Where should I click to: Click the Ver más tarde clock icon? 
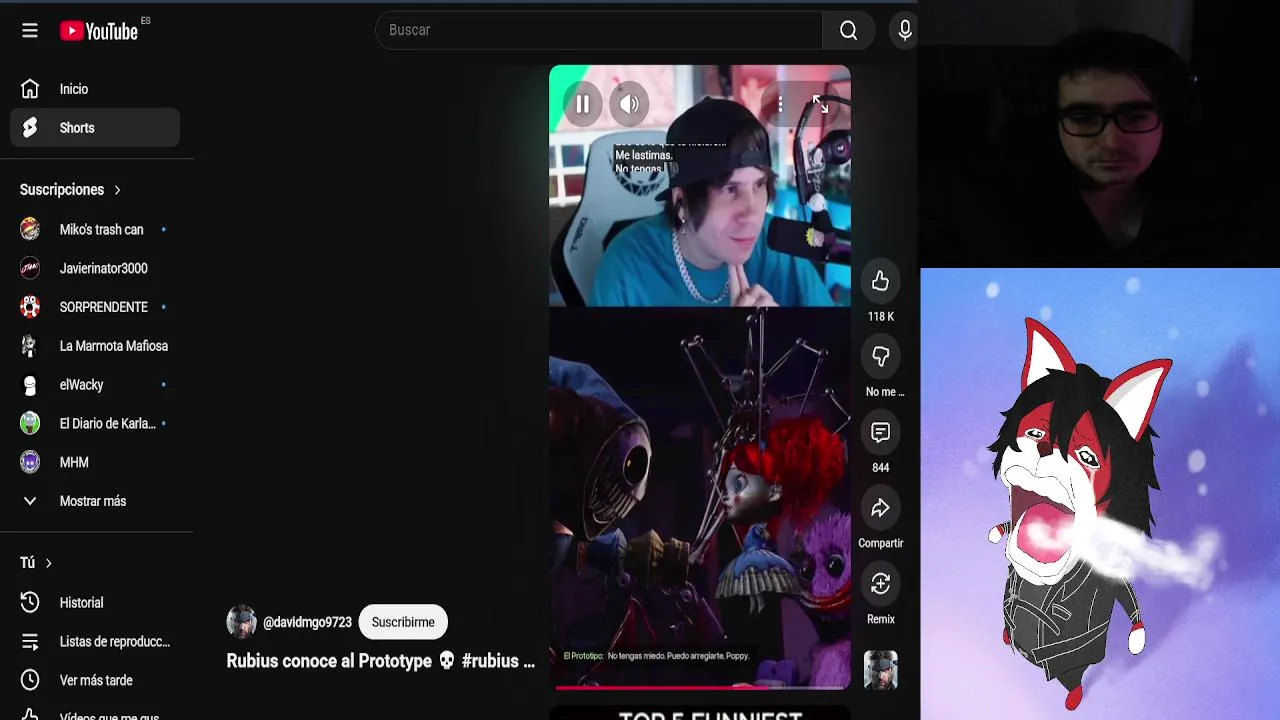[30, 681]
